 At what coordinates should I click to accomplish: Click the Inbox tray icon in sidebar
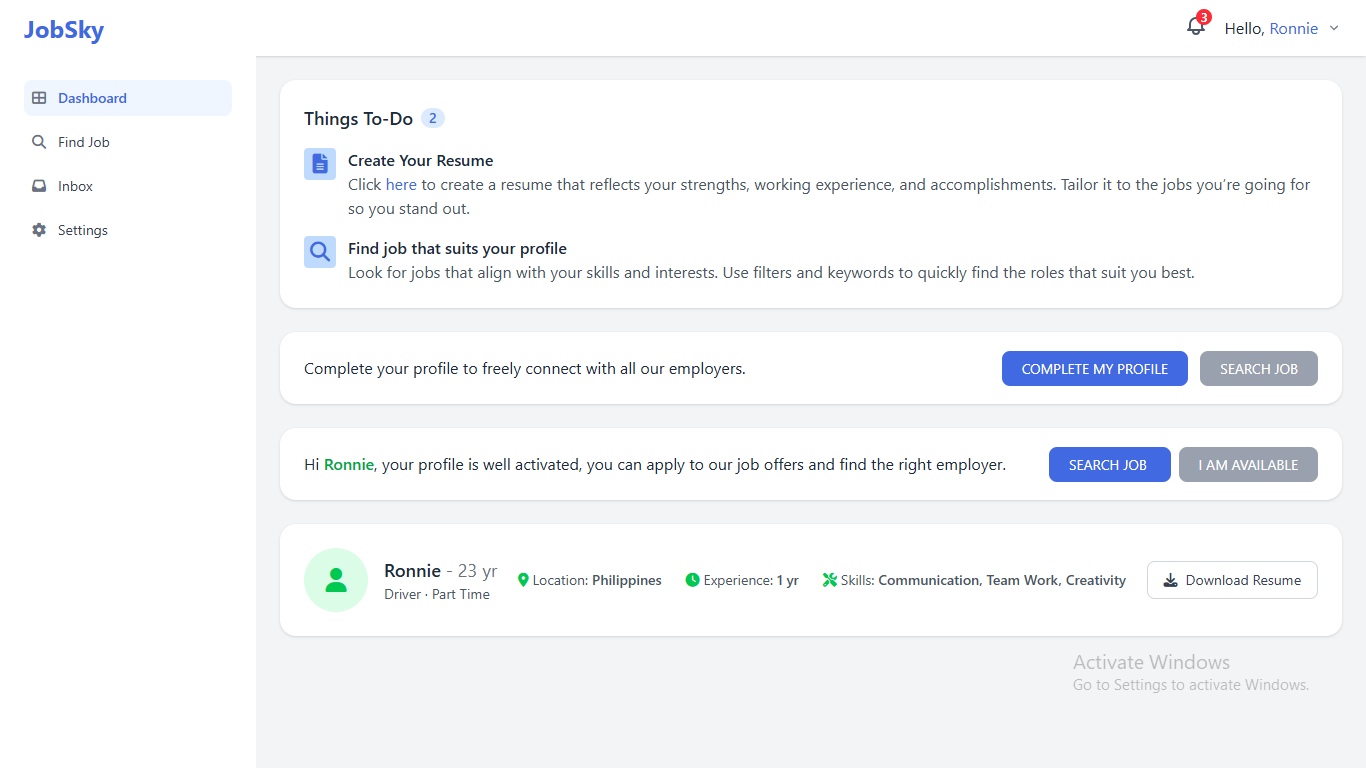[39, 186]
